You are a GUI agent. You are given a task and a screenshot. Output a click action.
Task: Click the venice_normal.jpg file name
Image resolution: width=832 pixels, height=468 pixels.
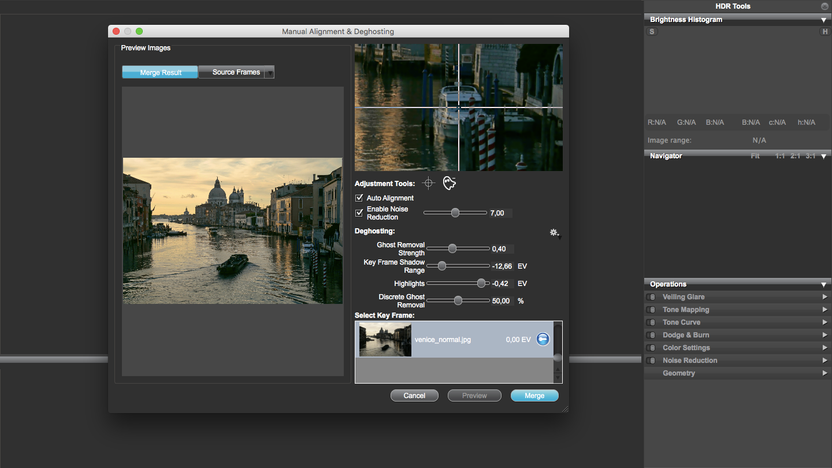pos(443,340)
